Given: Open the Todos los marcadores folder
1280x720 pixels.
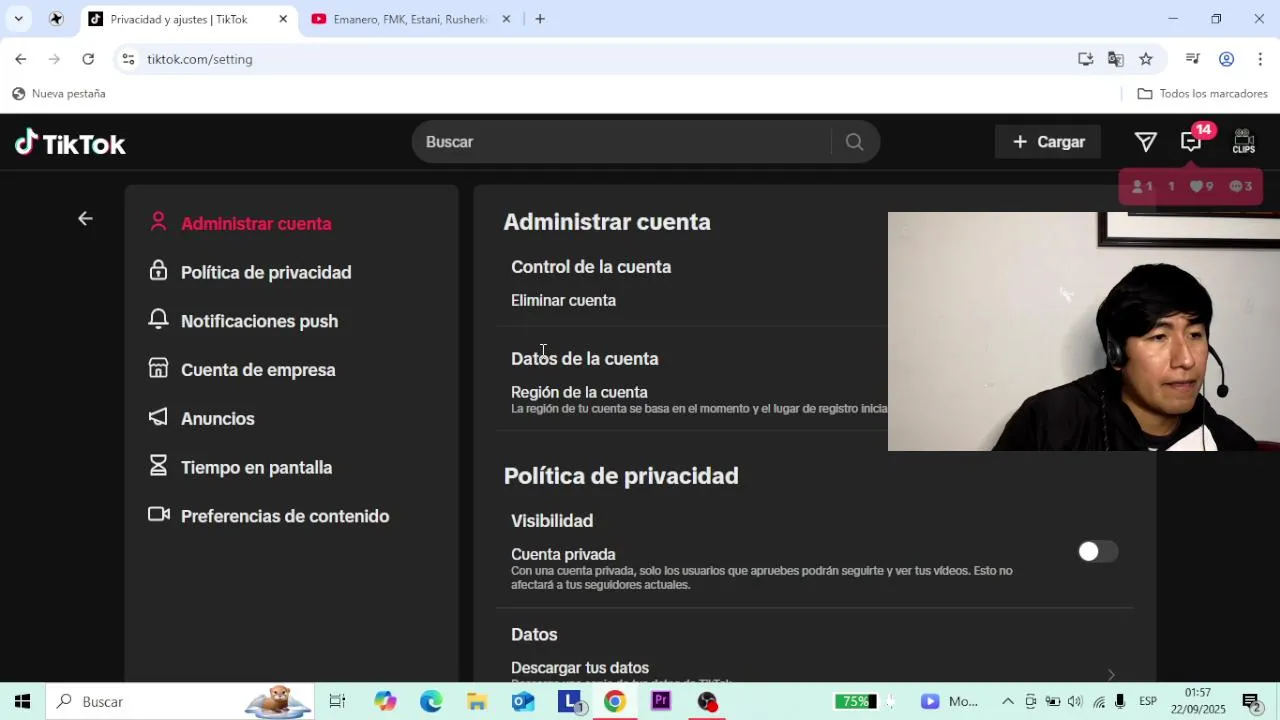Looking at the screenshot, I should click(x=1203, y=93).
